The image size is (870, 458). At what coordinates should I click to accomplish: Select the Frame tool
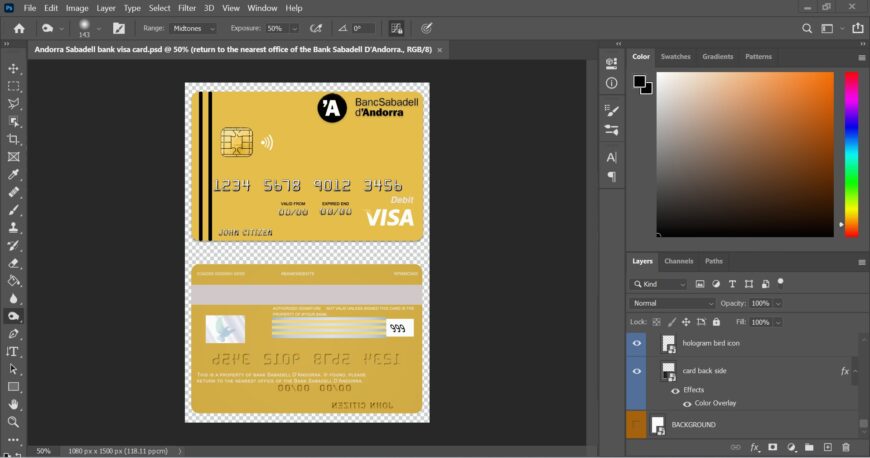point(13,157)
